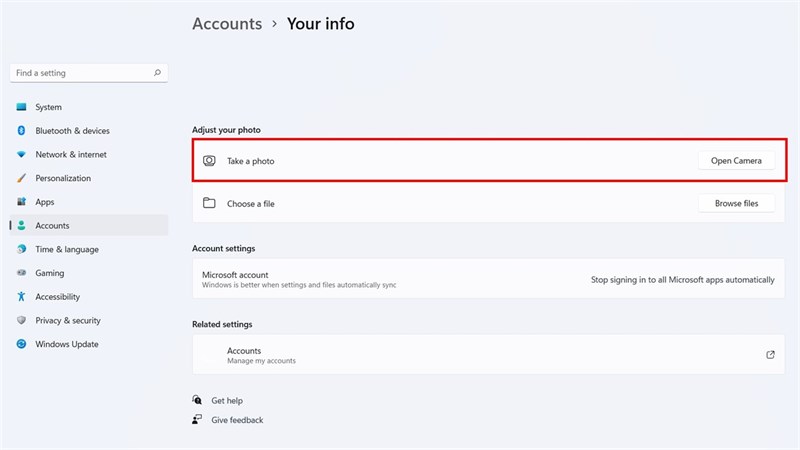The image size is (800, 450).
Task: Go to Gaming settings
Action: [x=89, y=272]
